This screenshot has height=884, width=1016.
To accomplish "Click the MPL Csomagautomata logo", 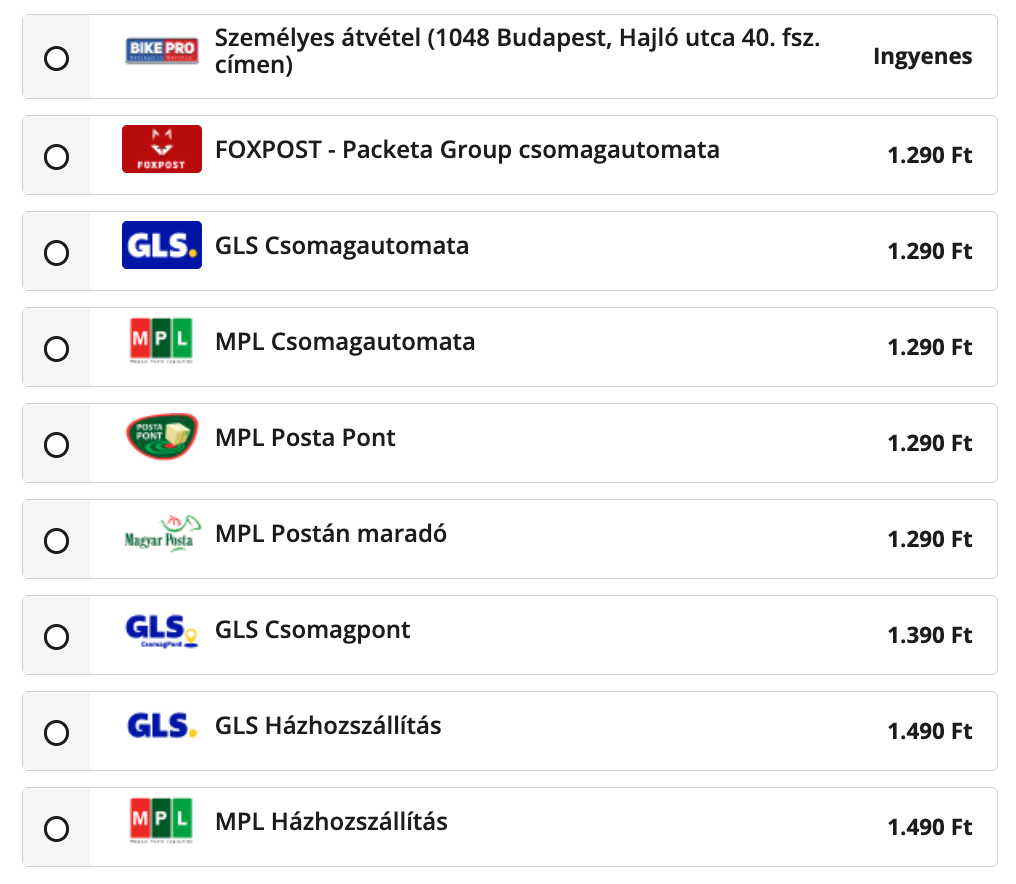I will coord(161,341).
